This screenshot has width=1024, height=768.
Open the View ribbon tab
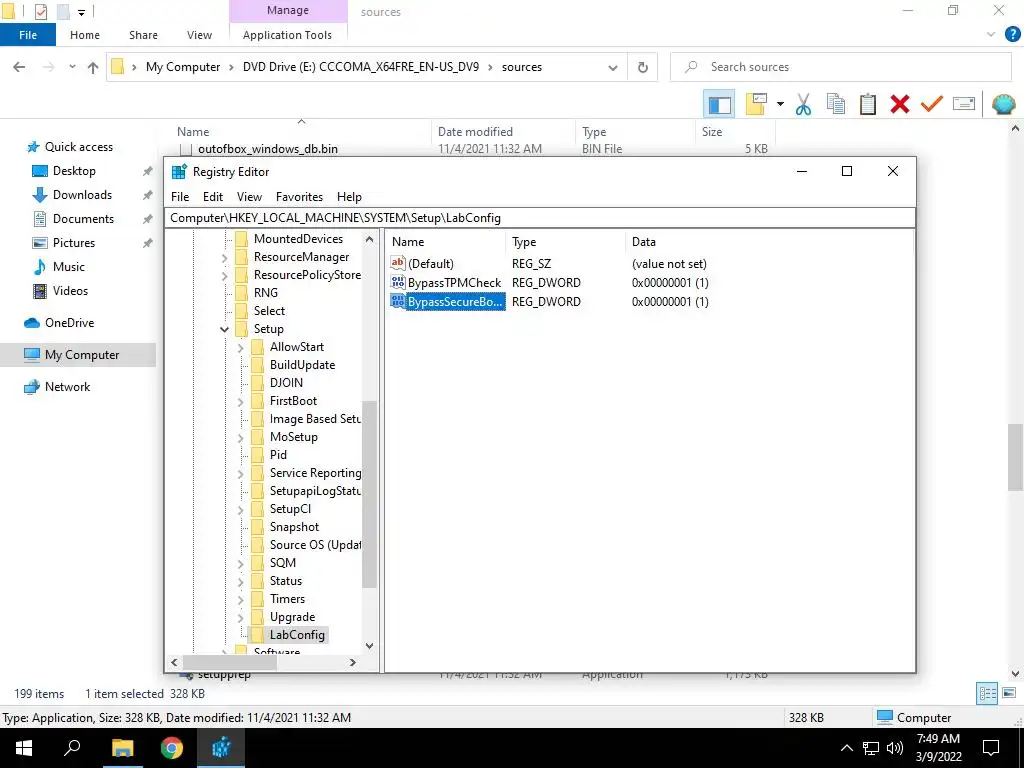(x=199, y=35)
